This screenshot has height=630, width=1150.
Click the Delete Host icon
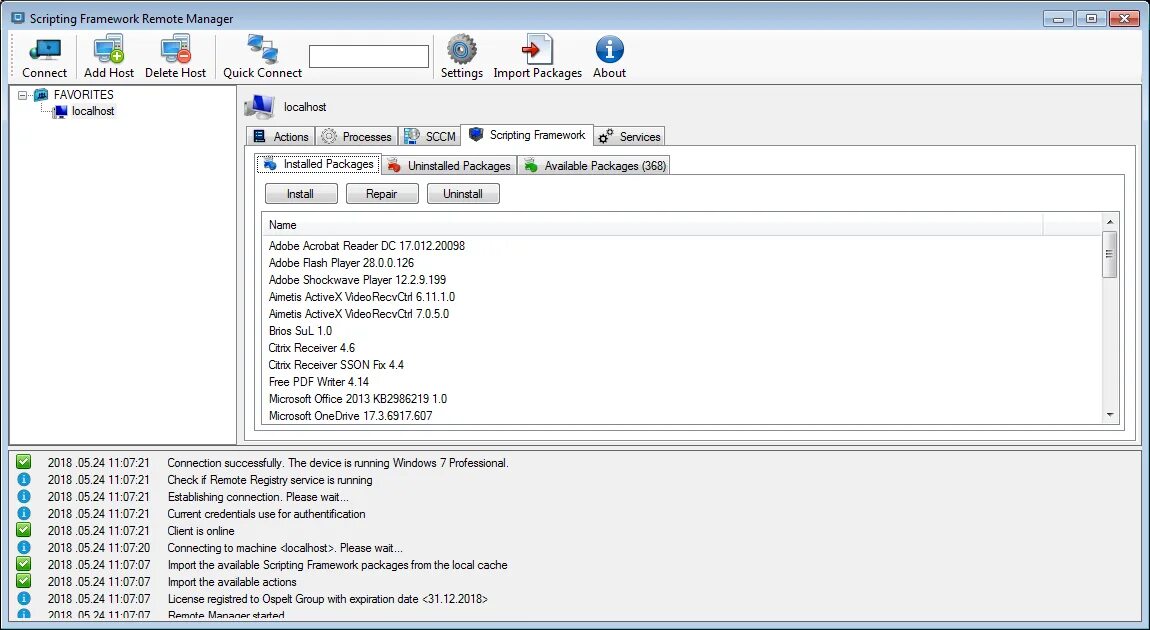[176, 50]
